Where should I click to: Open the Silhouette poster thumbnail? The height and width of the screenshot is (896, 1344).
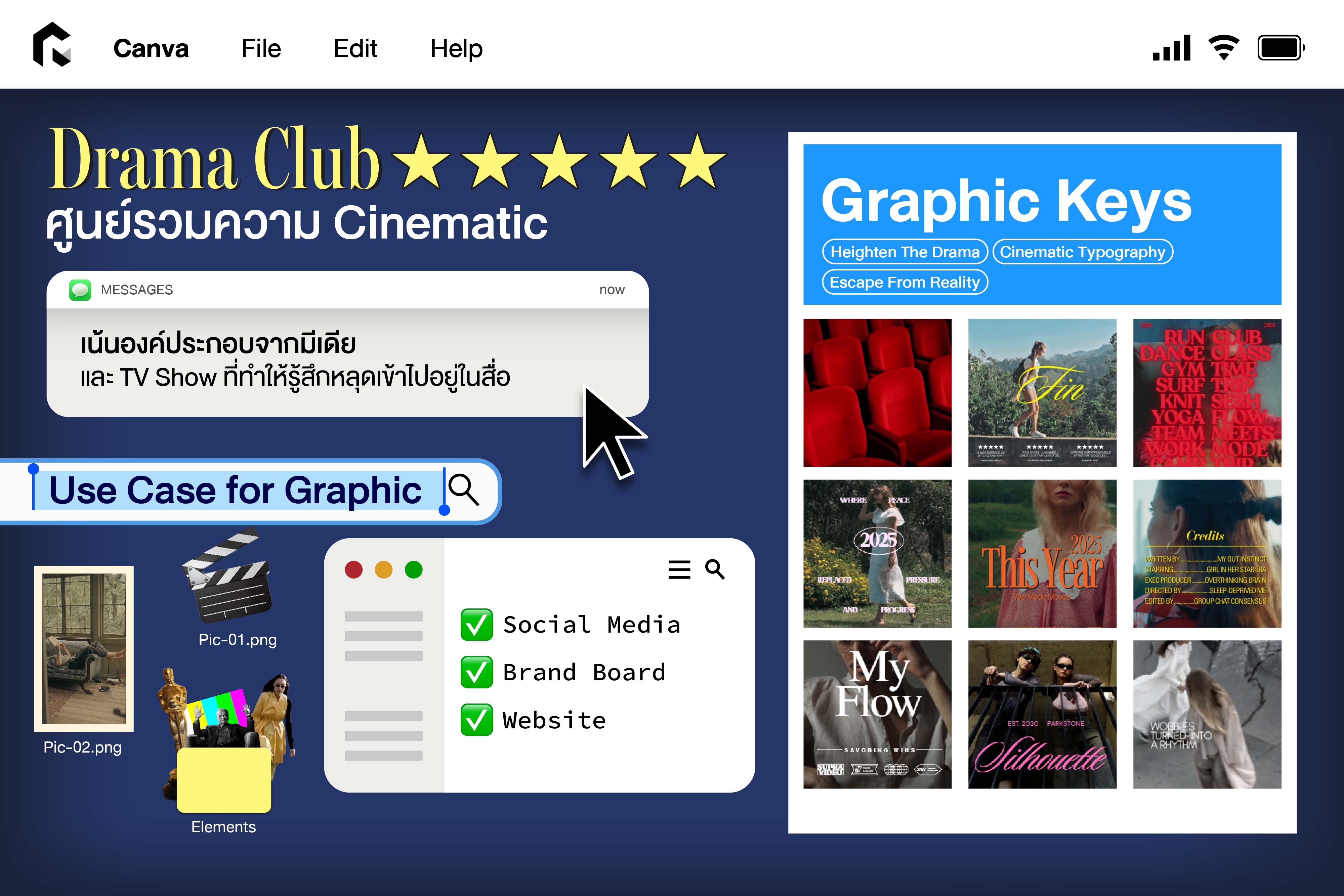(1042, 714)
